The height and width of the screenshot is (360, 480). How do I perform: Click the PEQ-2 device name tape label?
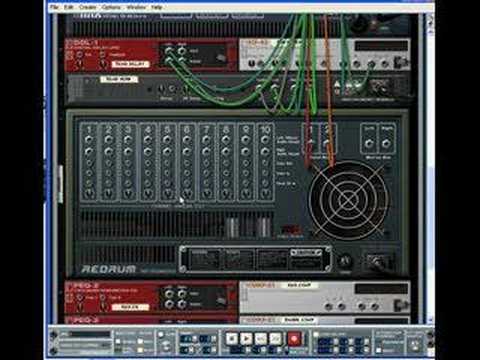[x=130, y=307]
